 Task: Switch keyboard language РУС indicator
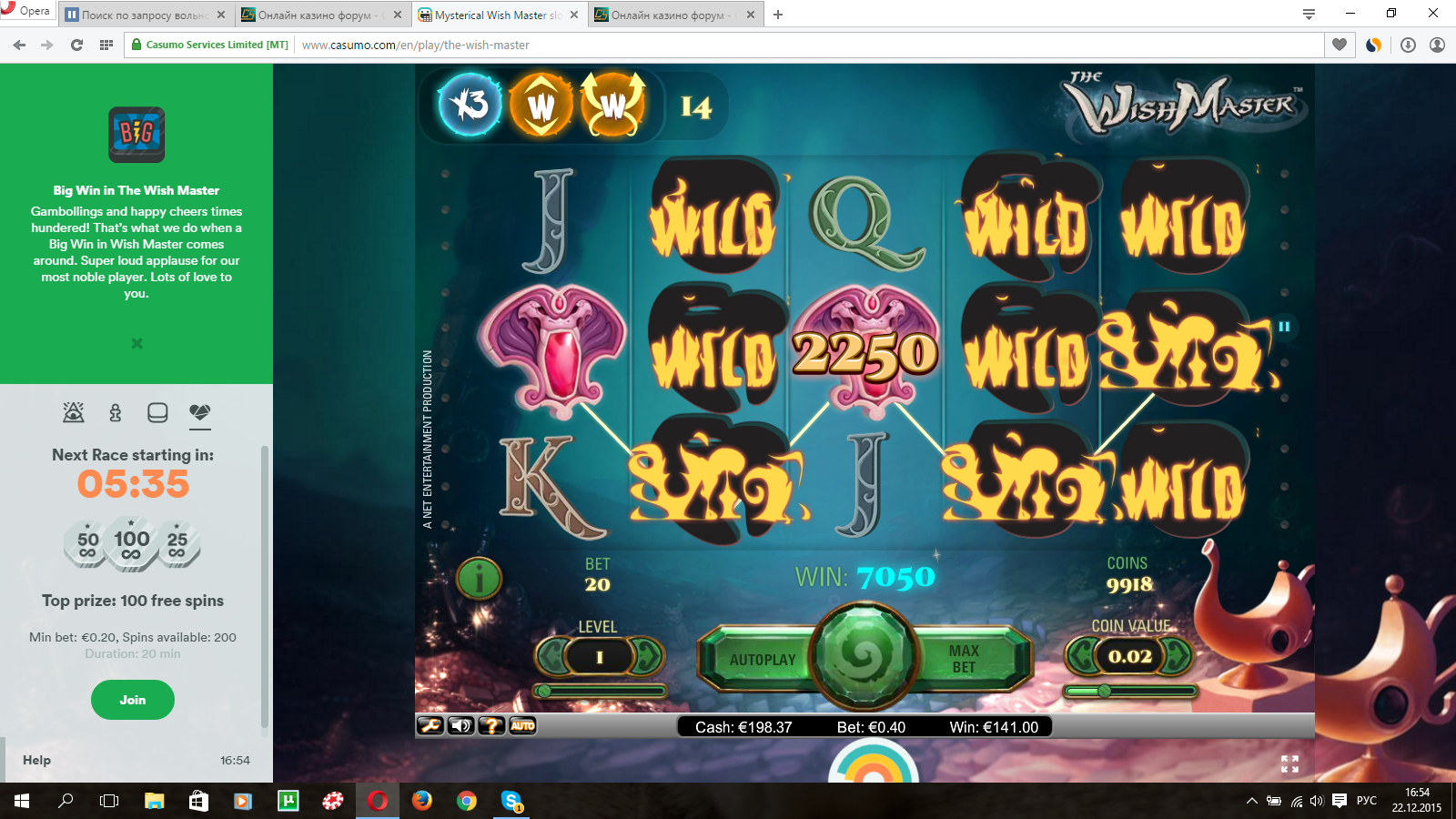tap(1366, 801)
